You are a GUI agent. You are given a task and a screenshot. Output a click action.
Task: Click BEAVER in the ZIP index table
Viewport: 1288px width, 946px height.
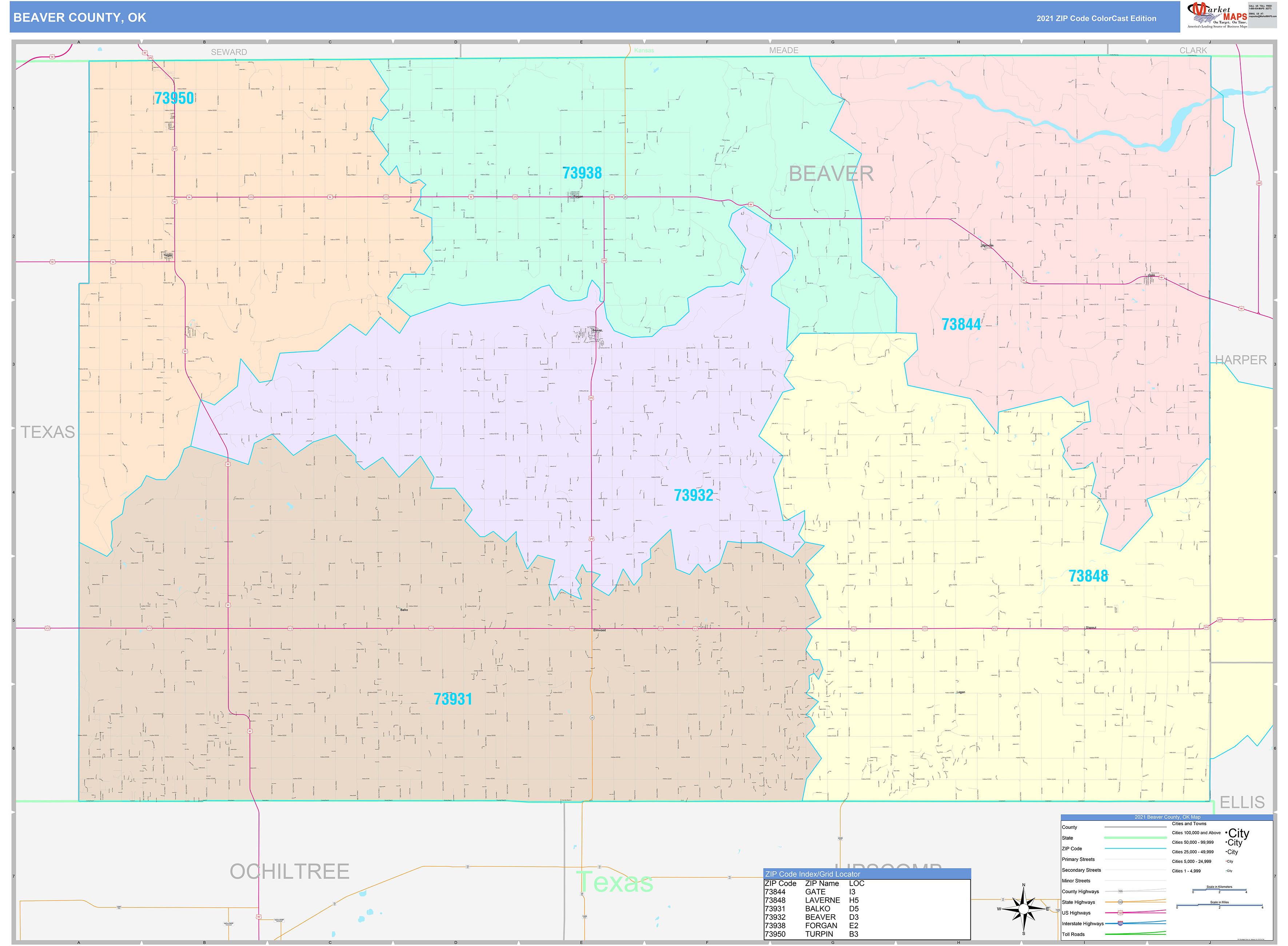(x=820, y=917)
